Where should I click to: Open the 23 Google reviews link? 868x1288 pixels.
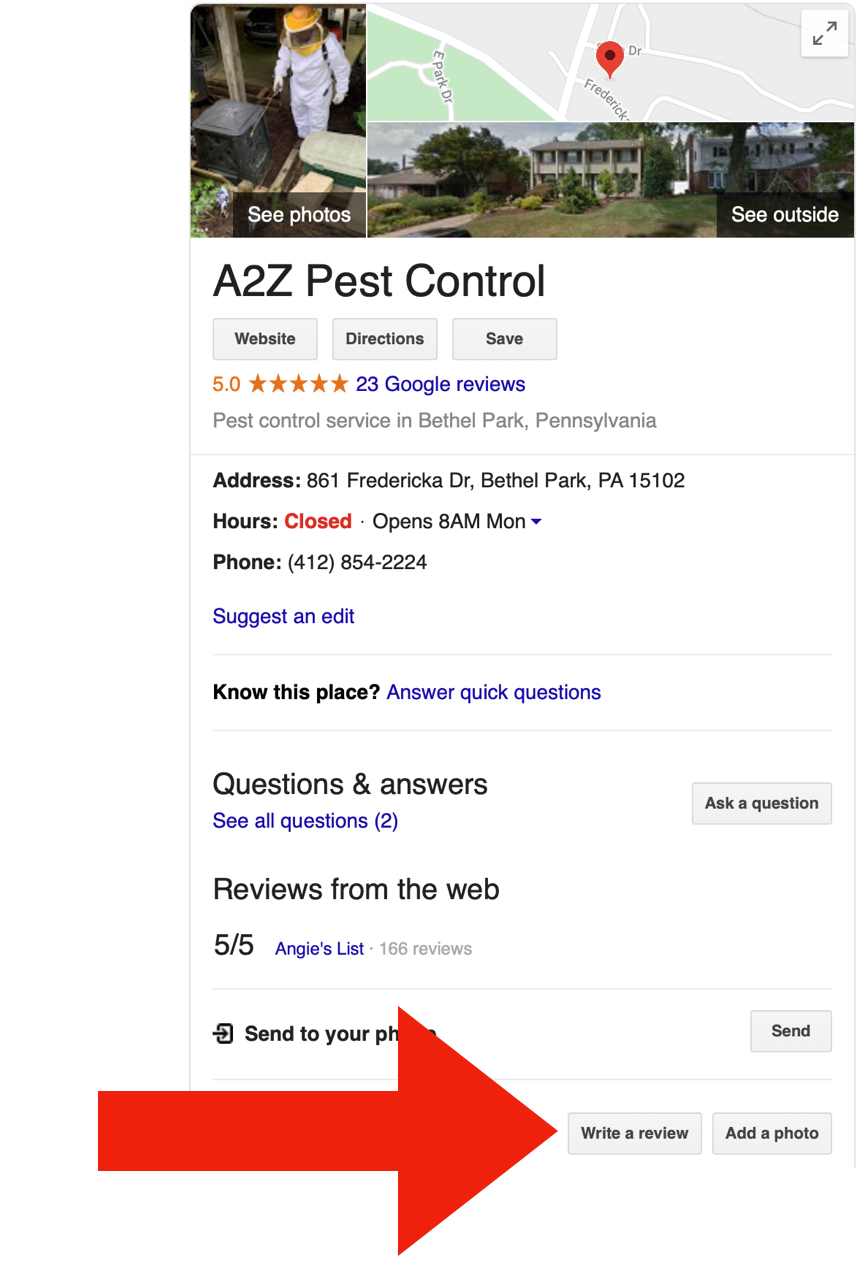(440, 384)
